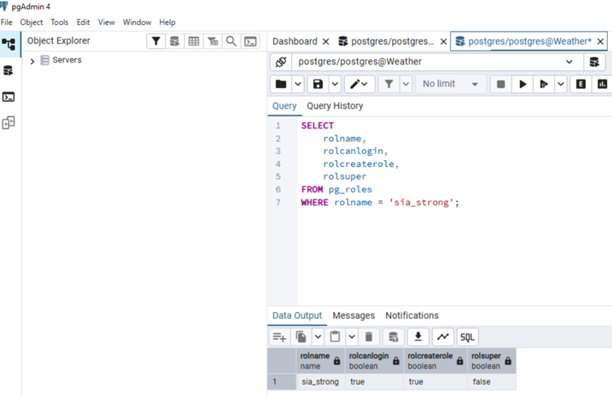Open the dropdown arrow next to Filter

click(x=406, y=84)
